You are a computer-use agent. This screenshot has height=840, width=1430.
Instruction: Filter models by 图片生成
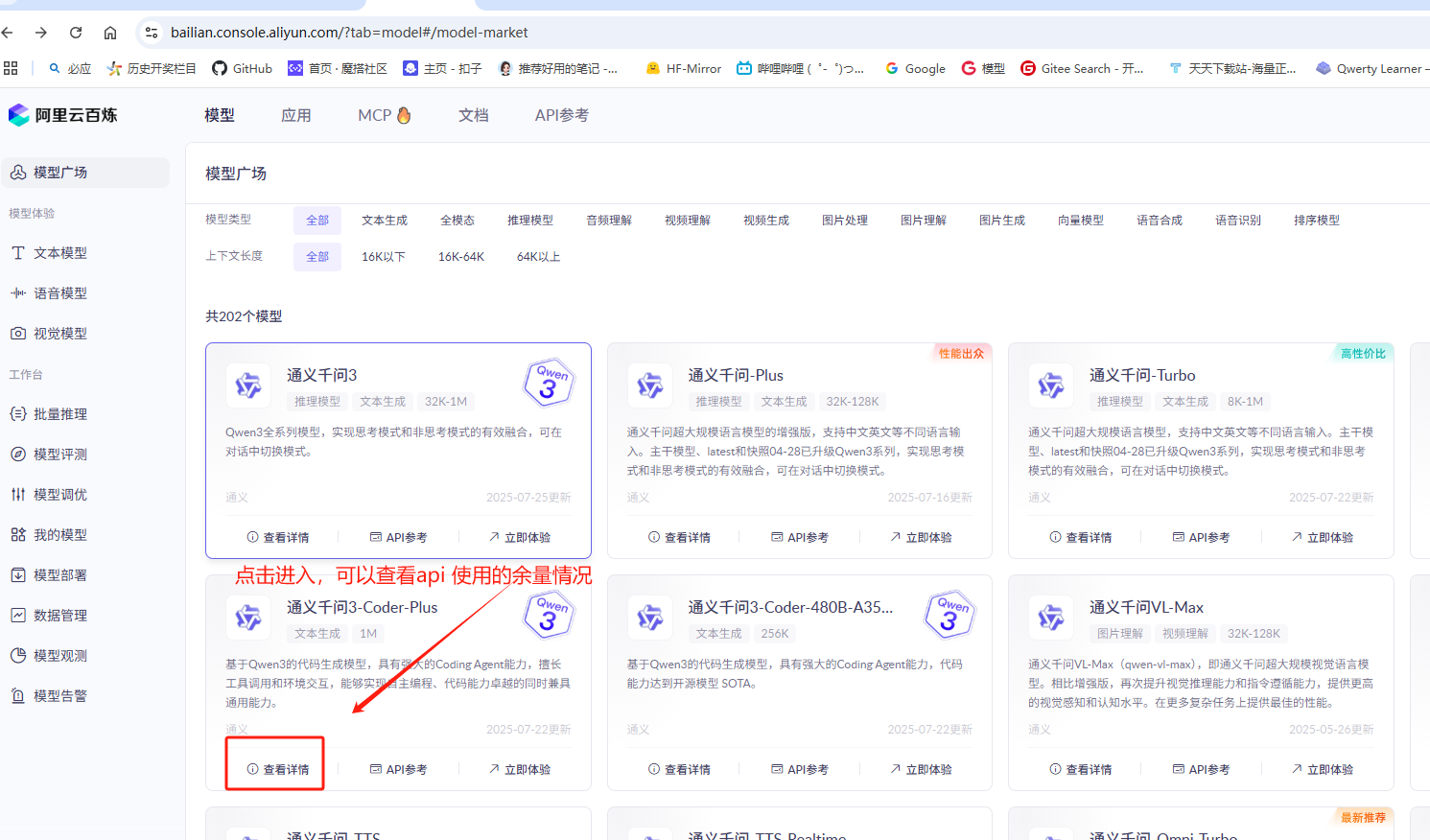point(1002,221)
